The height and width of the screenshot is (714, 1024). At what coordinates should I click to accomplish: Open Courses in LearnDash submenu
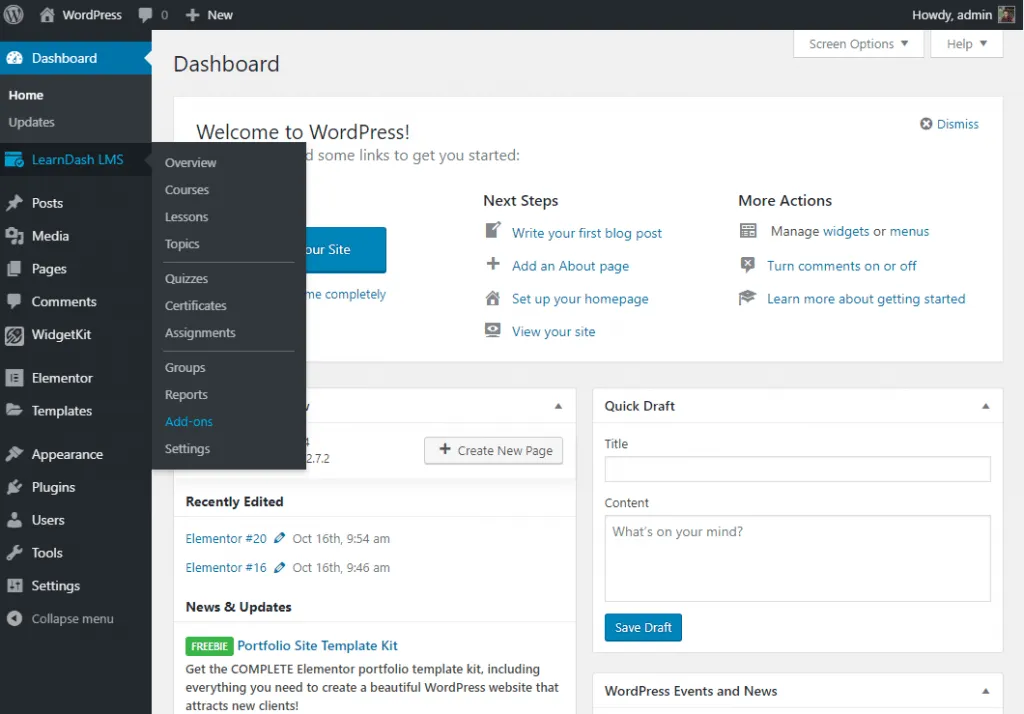tap(187, 189)
